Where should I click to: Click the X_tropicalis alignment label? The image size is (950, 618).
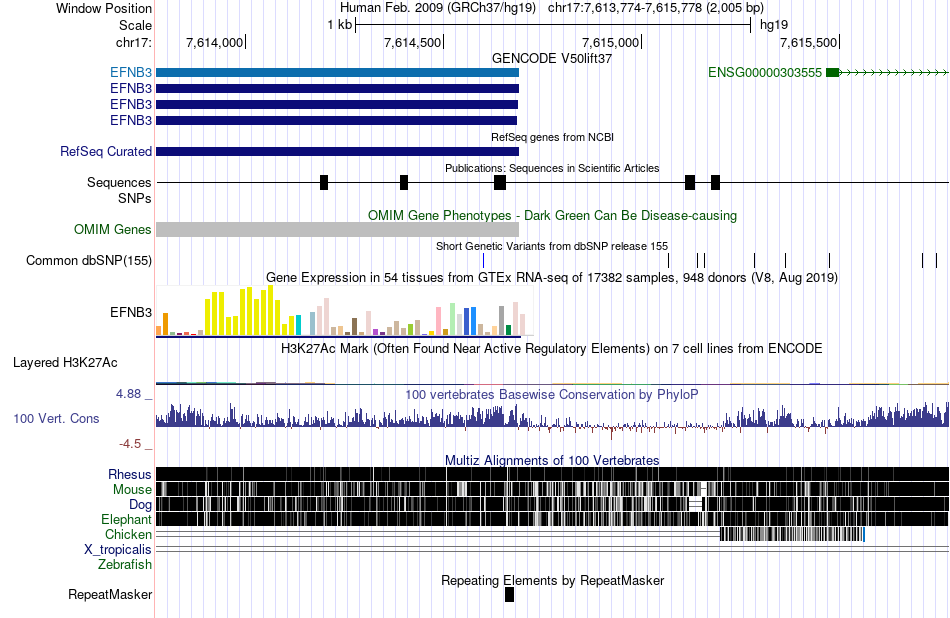pyautogui.click(x=118, y=550)
